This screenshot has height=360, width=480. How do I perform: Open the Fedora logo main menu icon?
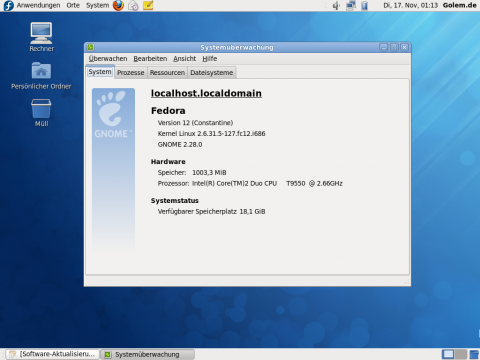8,5
